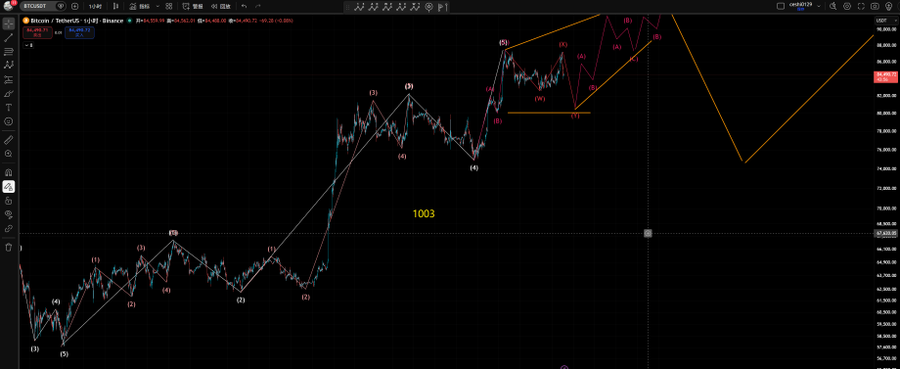Click the red current price label 84,490.72
This screenshot has height=369, width=900.
pyautogui.click(x=886, y=76)
